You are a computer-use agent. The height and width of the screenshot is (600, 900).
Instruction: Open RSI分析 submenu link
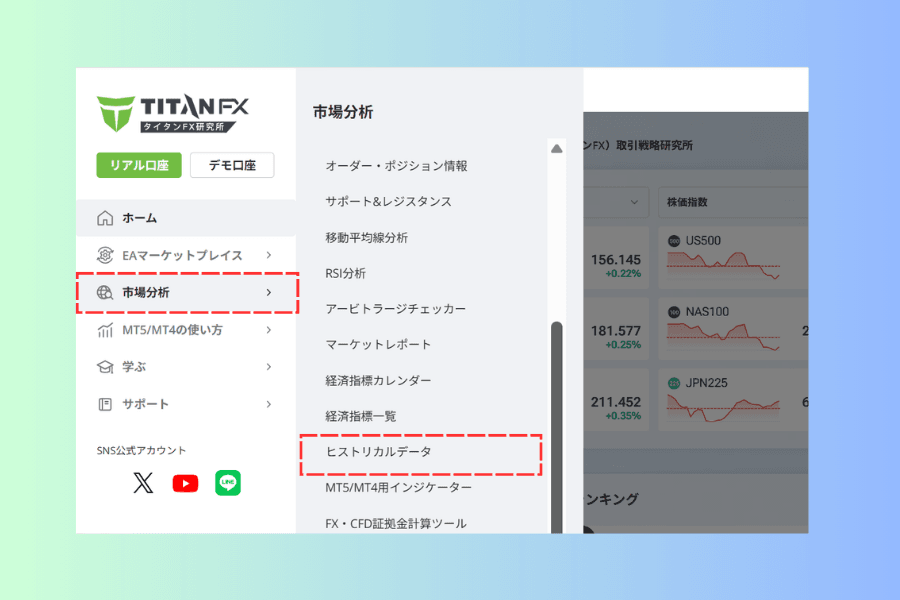pos(346,273)
